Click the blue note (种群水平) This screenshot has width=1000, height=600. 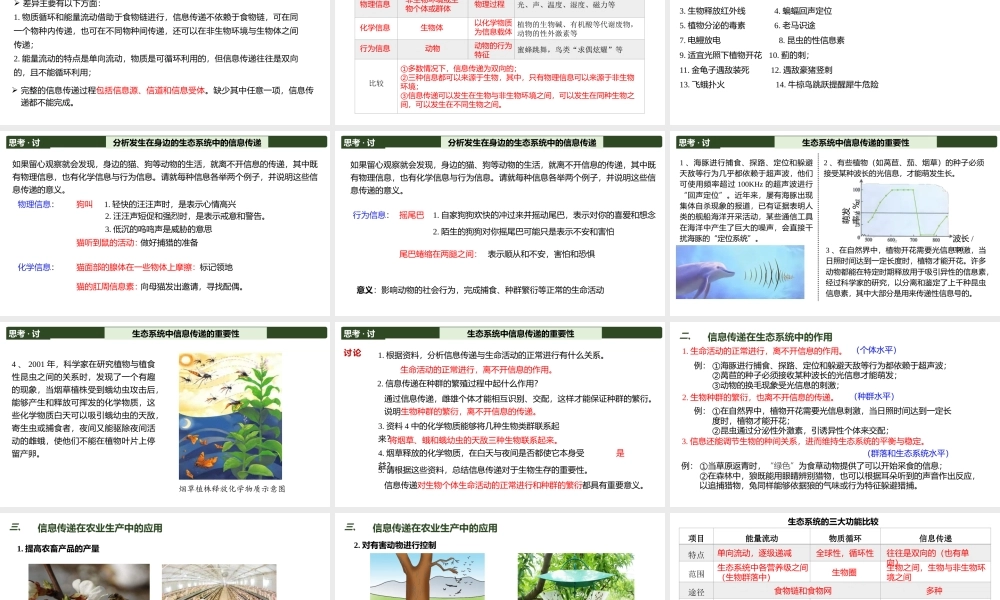coord(874,396)
